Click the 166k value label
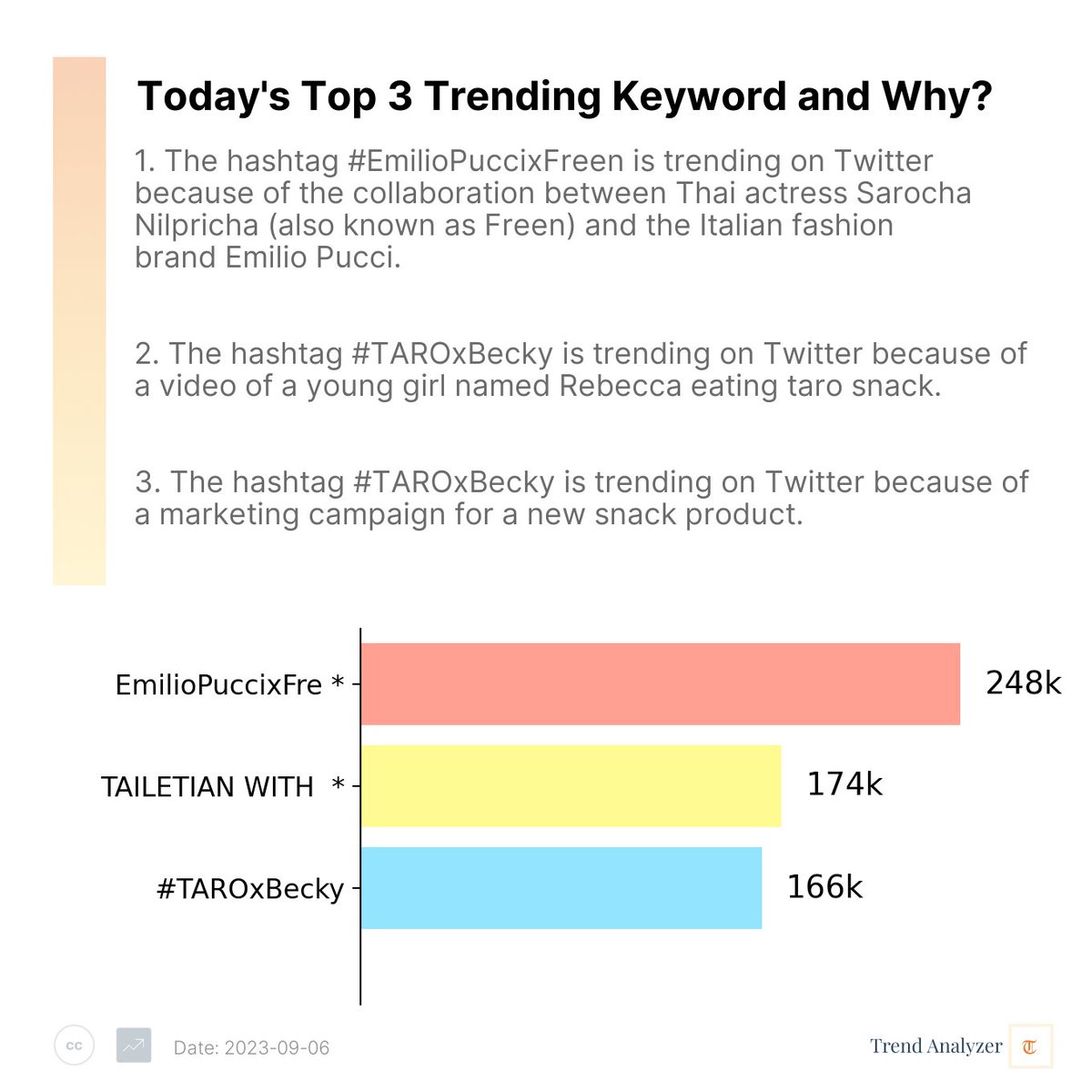 click(824, 886)
